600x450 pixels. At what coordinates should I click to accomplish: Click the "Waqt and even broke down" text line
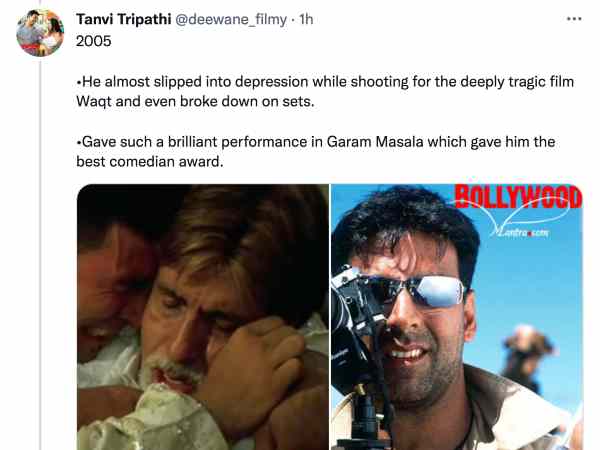pyautogui.click(x=195, y=101)
